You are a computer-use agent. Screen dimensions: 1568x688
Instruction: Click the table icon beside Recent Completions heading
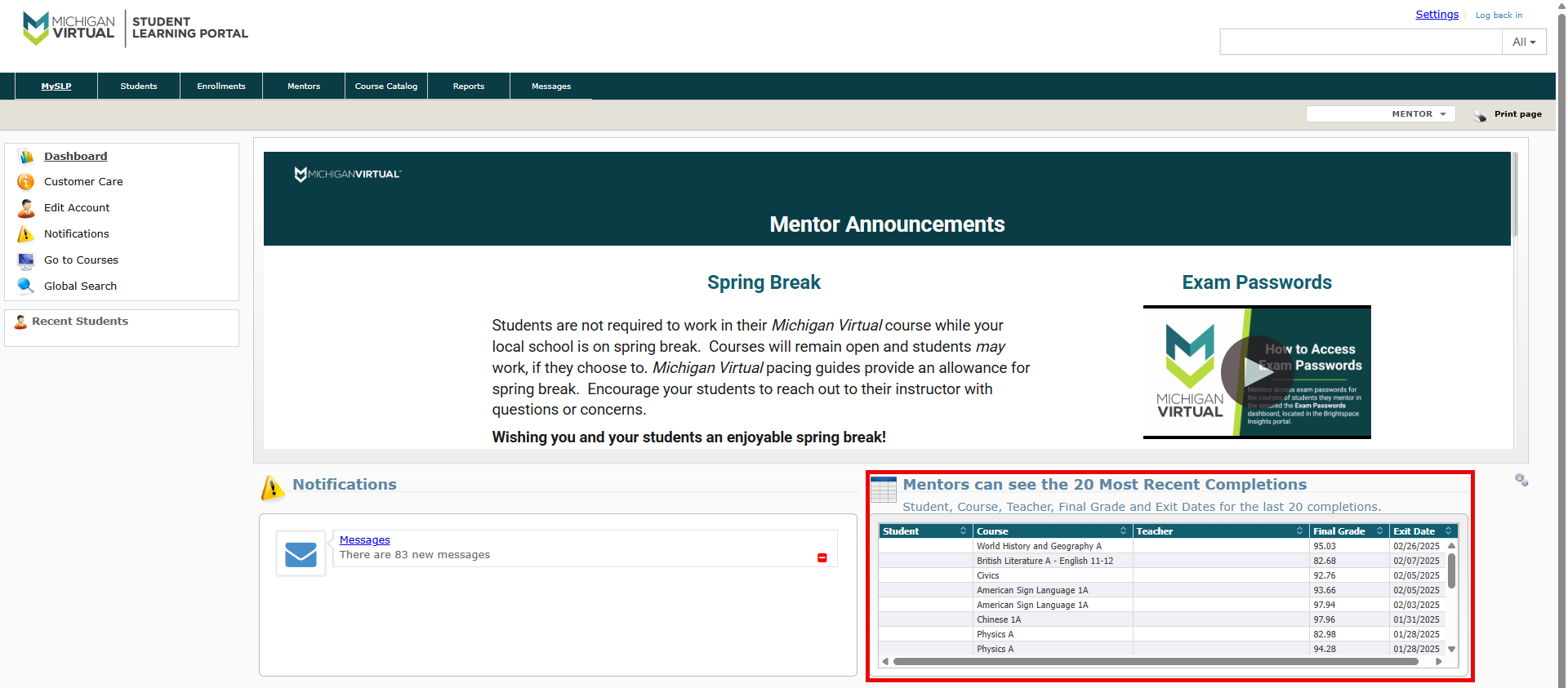tap(884, 489)
